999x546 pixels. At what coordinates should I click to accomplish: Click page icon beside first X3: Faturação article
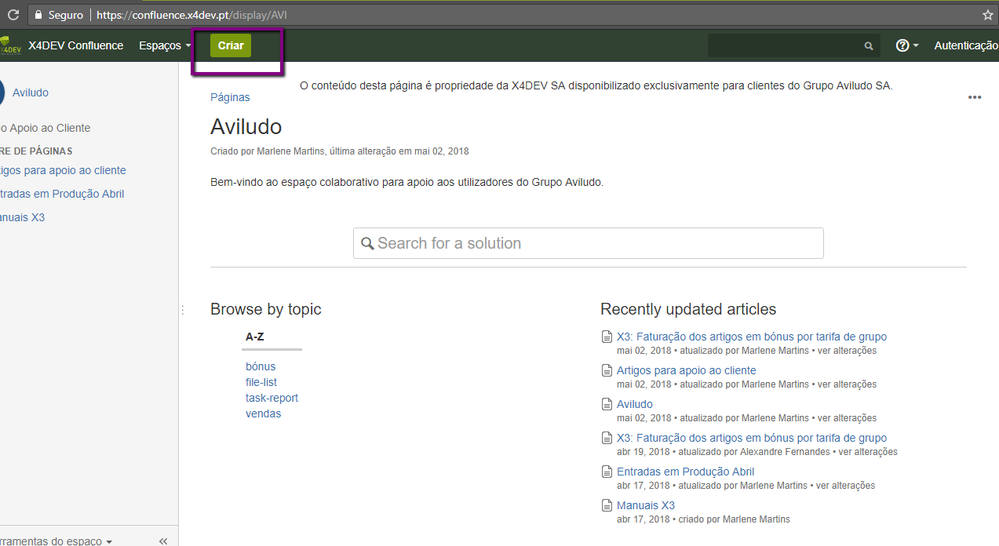(607, 336)
